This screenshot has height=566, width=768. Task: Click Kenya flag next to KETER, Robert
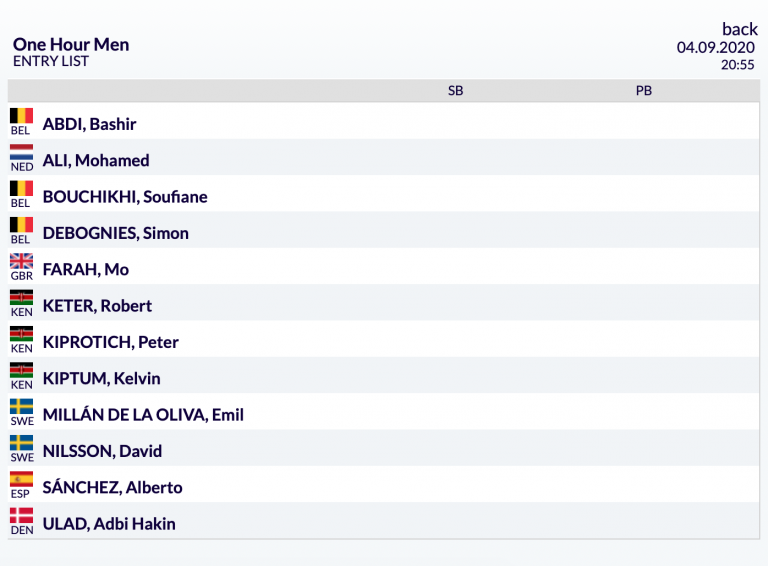point(21,298)
